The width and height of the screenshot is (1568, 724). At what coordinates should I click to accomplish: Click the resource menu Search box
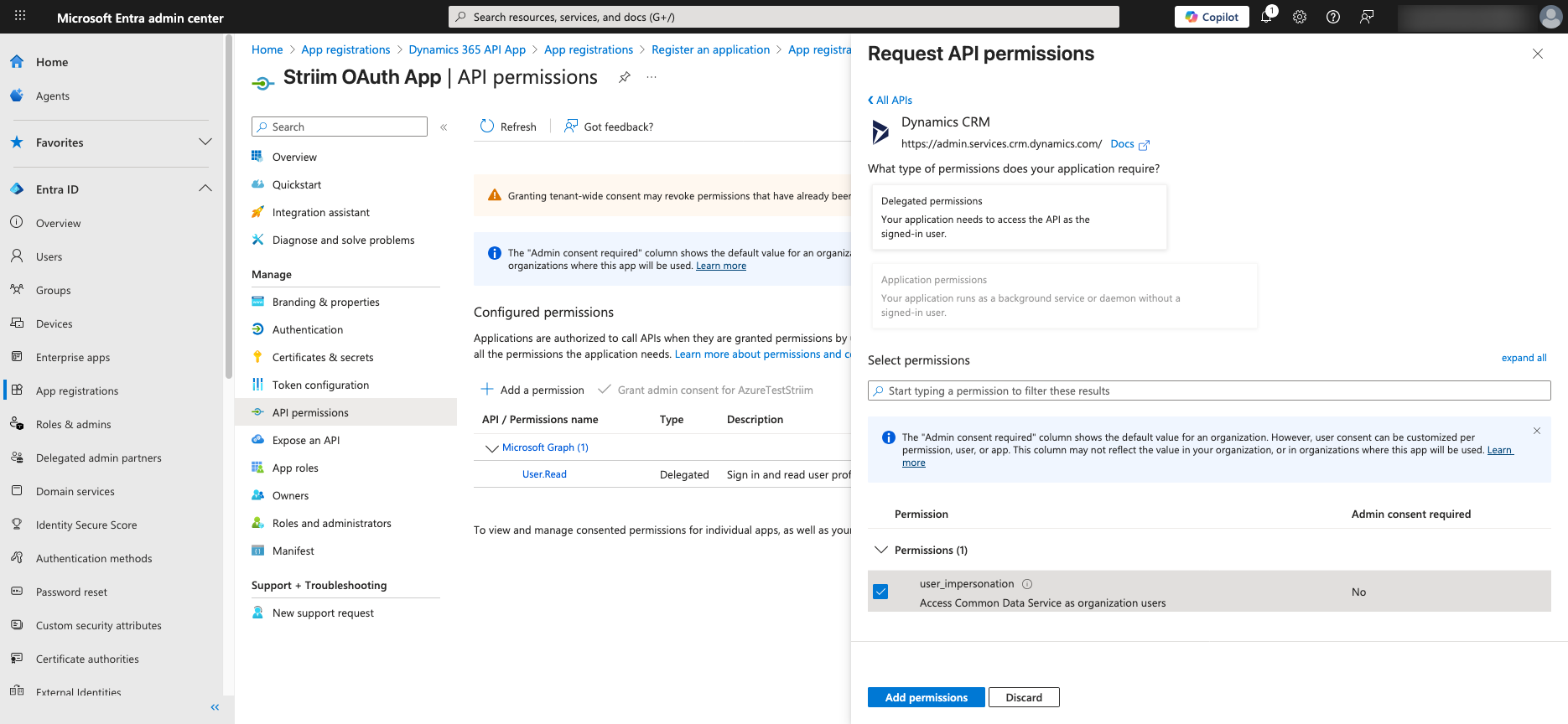click(340, 127)
